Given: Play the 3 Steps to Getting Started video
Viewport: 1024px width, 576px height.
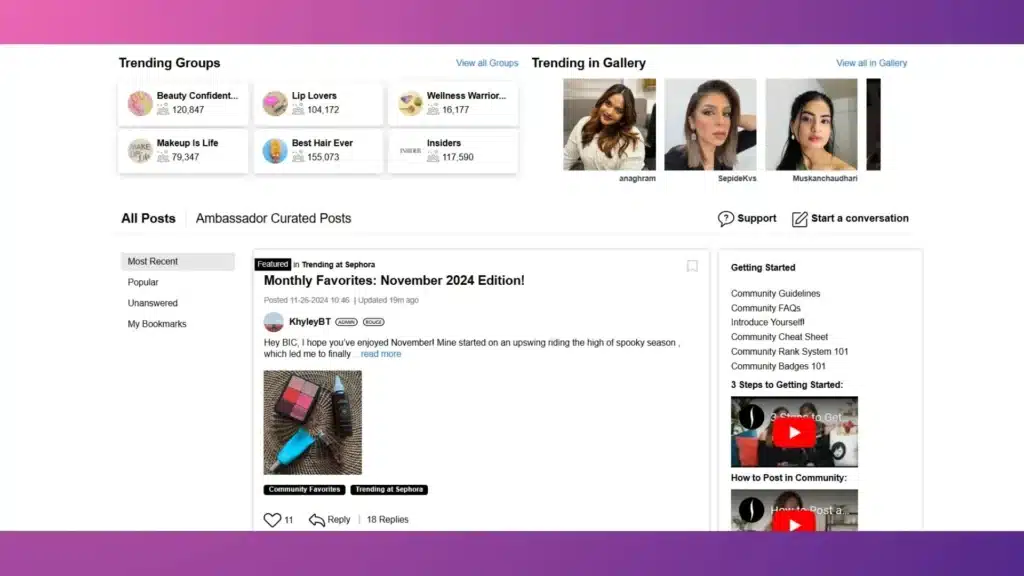Looking at the screenshot, I should pos(795,432).
